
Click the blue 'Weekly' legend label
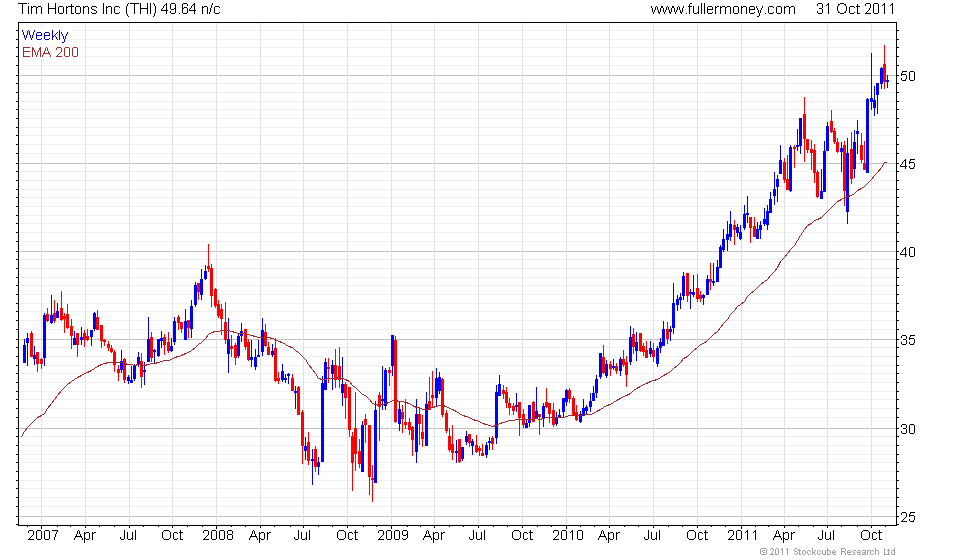click(x=45, y=36)
